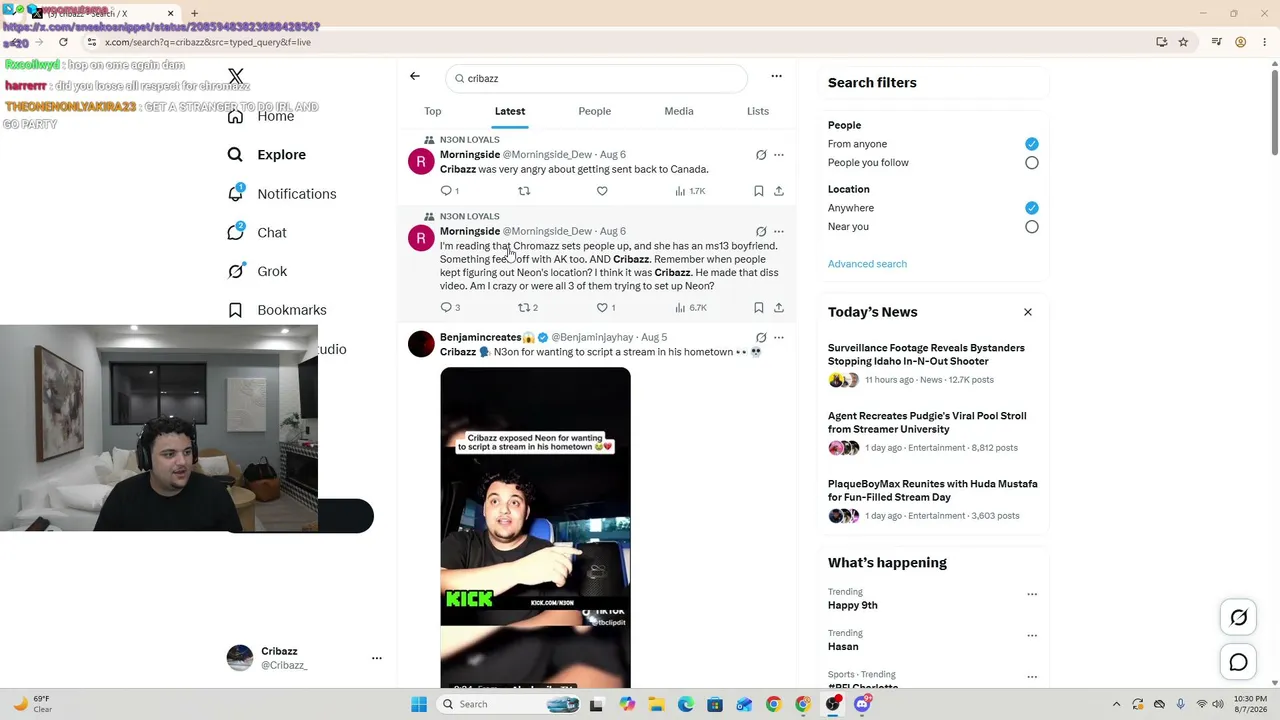Image resolution: width=1280 pixels, height=720 pixels.
Task: Open a new browser tab
Action: [194, 14]
